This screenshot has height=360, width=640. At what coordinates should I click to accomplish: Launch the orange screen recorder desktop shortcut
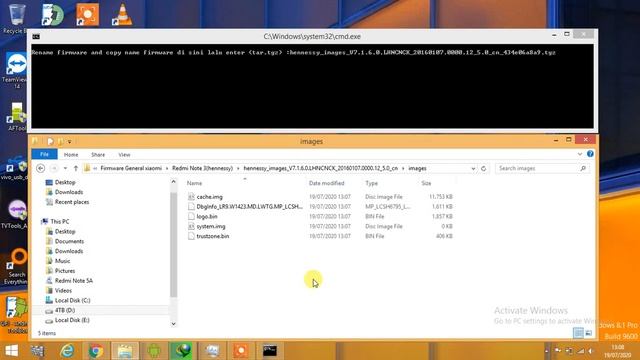[87, 15]
